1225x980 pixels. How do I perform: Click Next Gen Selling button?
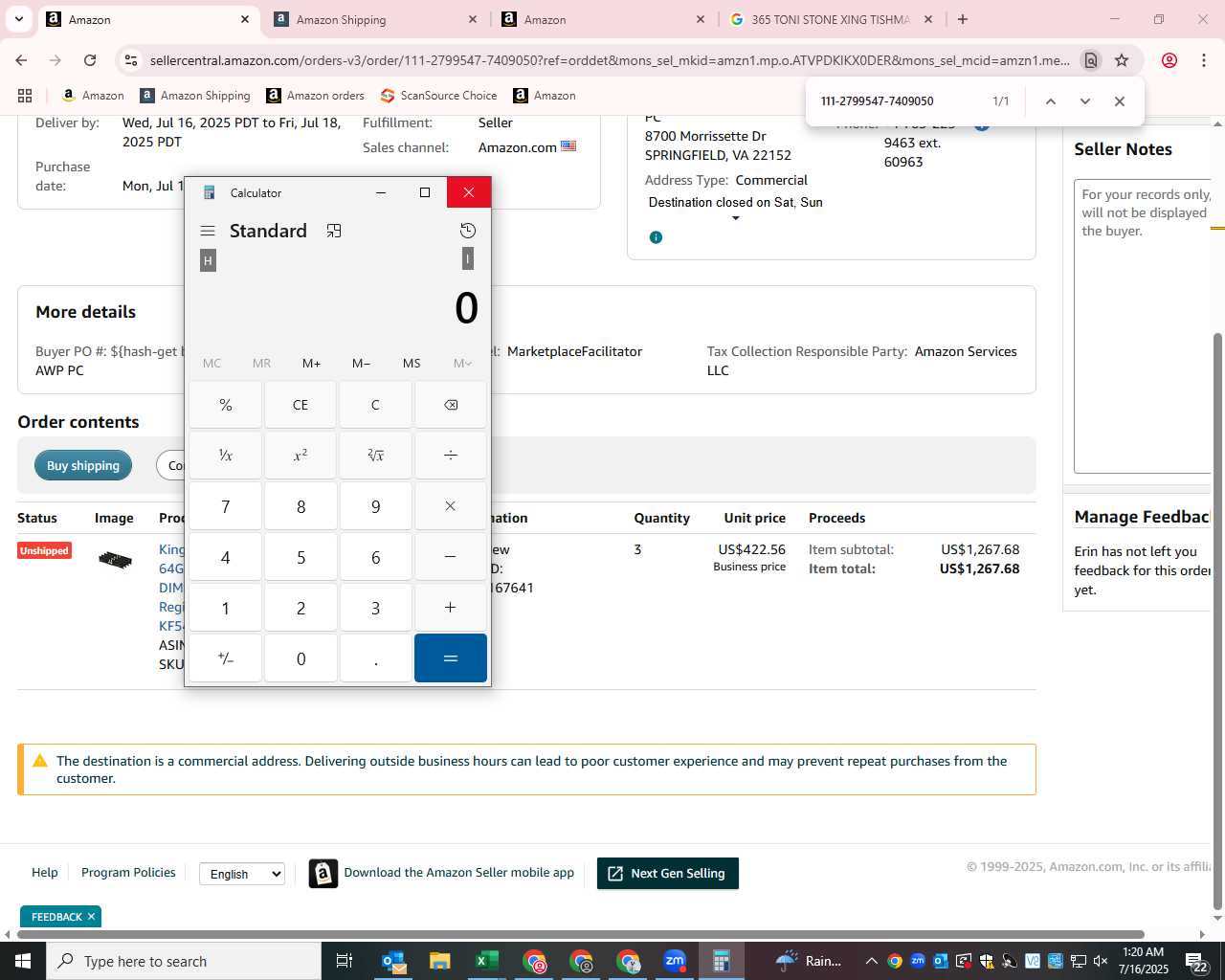(x=668, y=874)
